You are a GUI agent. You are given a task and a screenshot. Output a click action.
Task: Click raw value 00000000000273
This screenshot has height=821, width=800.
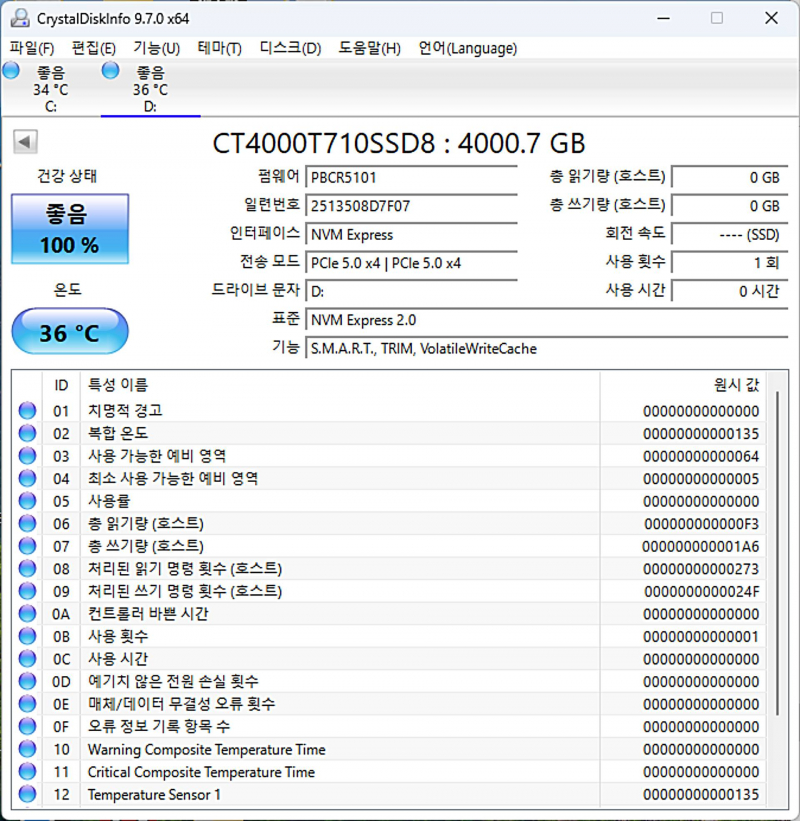[x=701, y=569]
